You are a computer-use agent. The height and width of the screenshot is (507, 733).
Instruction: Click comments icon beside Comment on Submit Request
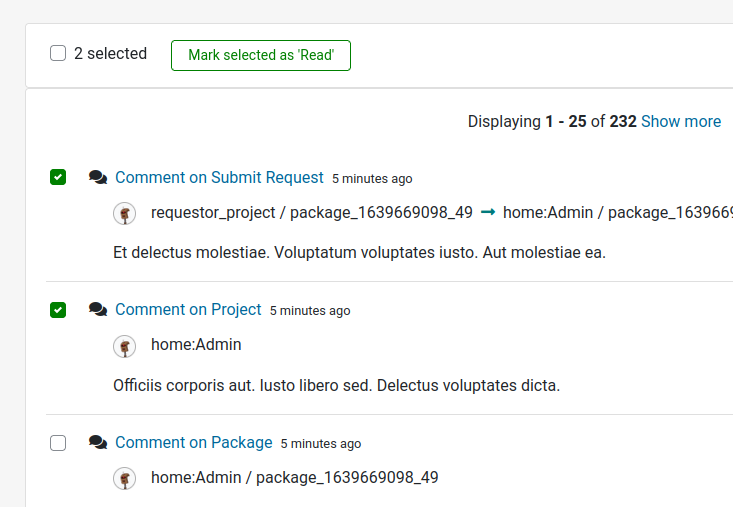click(98, 177)
